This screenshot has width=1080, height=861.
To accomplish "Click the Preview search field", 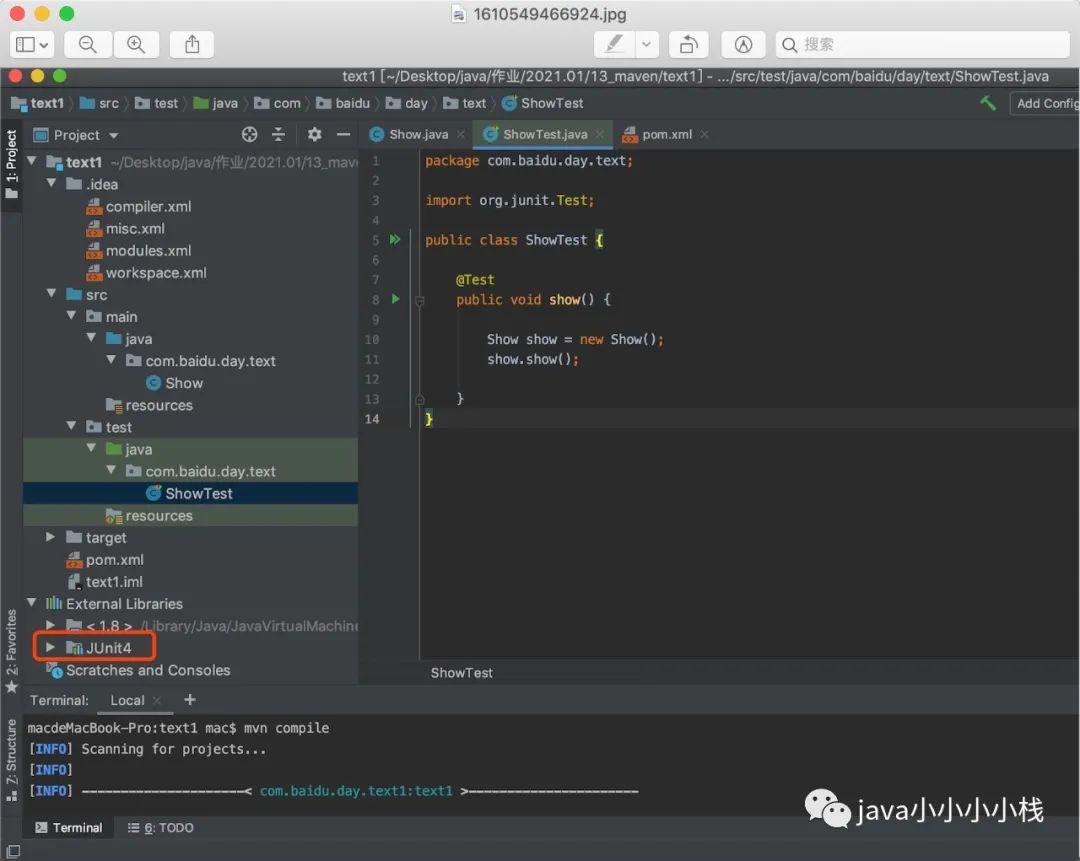I will [923, 45].
